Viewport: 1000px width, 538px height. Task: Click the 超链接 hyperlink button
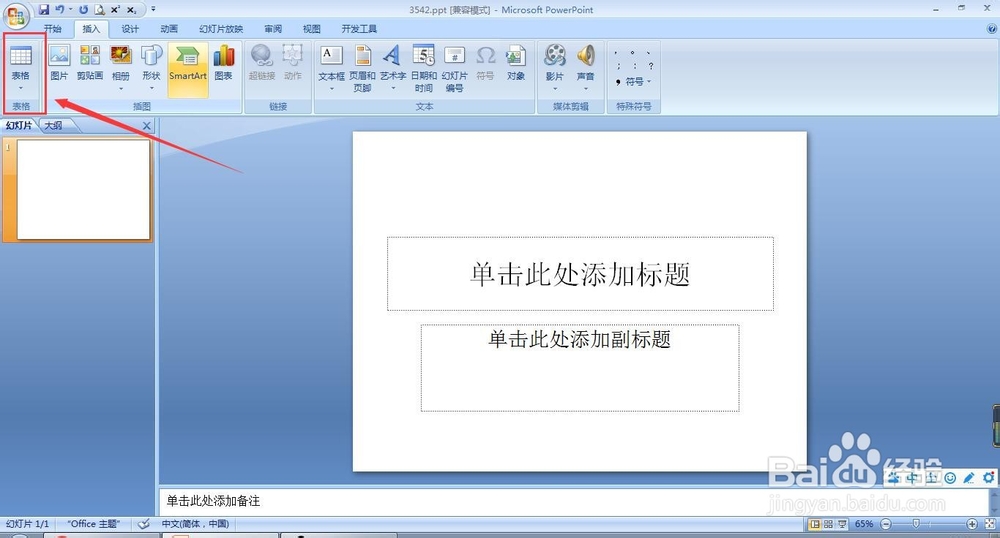coord(261,64)
